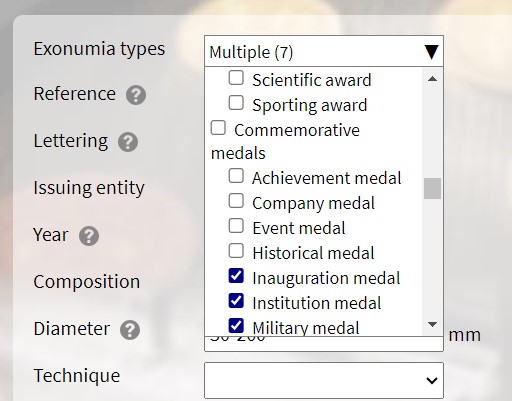Open help icon next to Diameter
Image resolution: width=512 pixels, height=401 pixels.
pos(130,330)
